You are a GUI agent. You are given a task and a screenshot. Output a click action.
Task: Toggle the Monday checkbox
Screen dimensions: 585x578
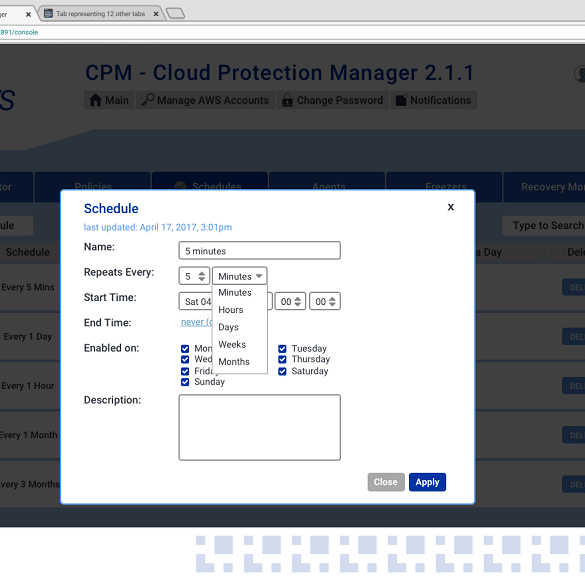tap(185, 349)
